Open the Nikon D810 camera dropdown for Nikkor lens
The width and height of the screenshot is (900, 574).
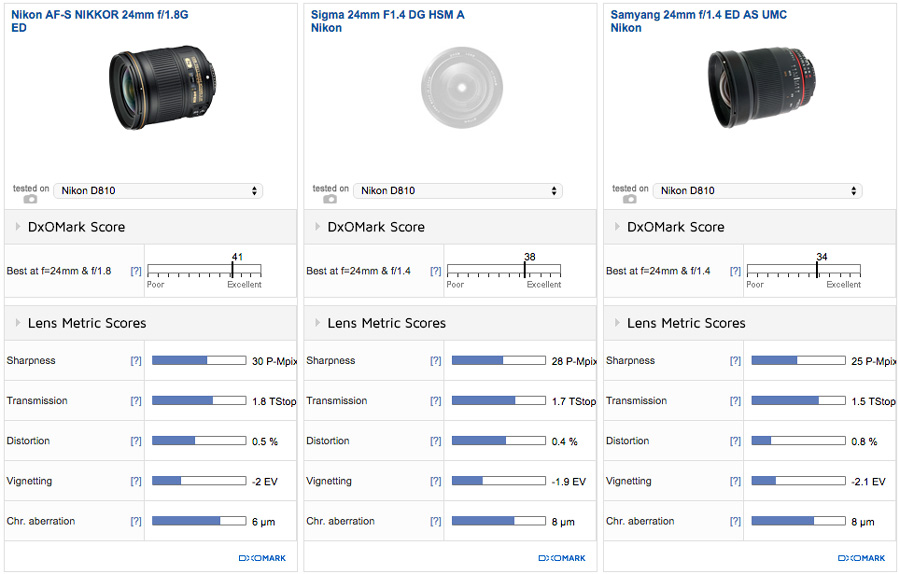click(158, 191)
